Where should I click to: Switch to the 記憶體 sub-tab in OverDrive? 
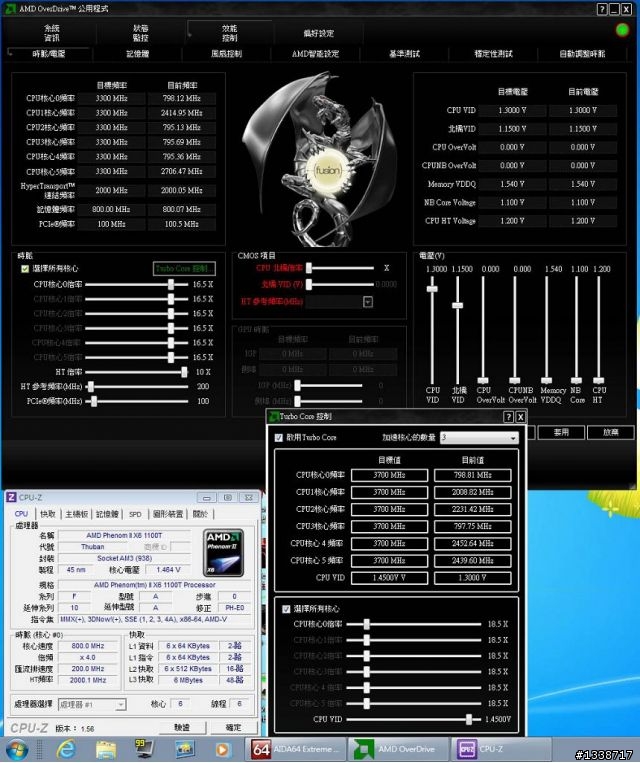[x=138, y=54]
